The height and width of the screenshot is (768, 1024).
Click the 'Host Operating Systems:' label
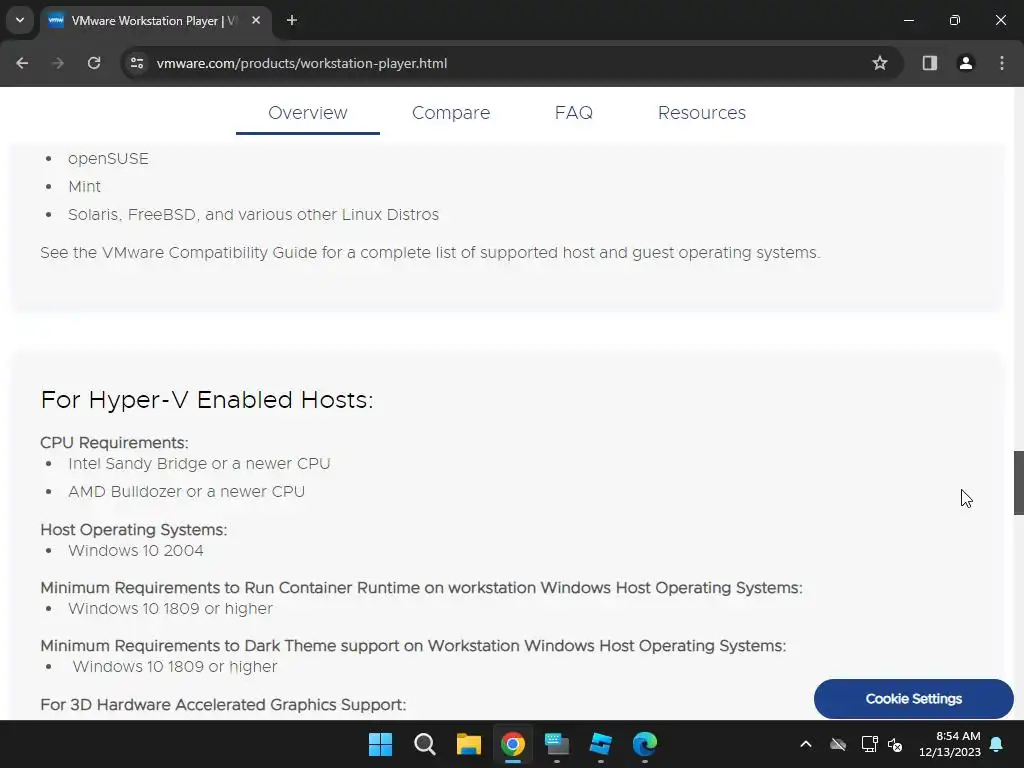click(134, 530)
